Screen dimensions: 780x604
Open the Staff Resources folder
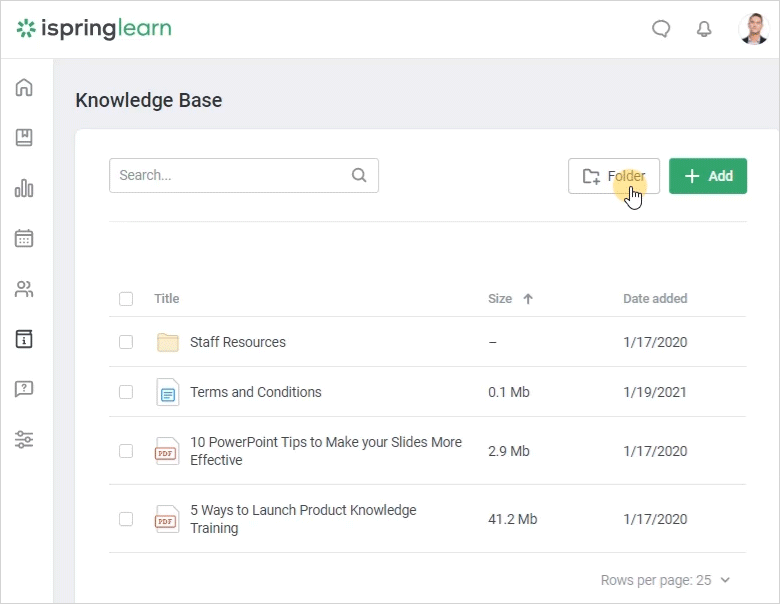[x=237, y=342]
